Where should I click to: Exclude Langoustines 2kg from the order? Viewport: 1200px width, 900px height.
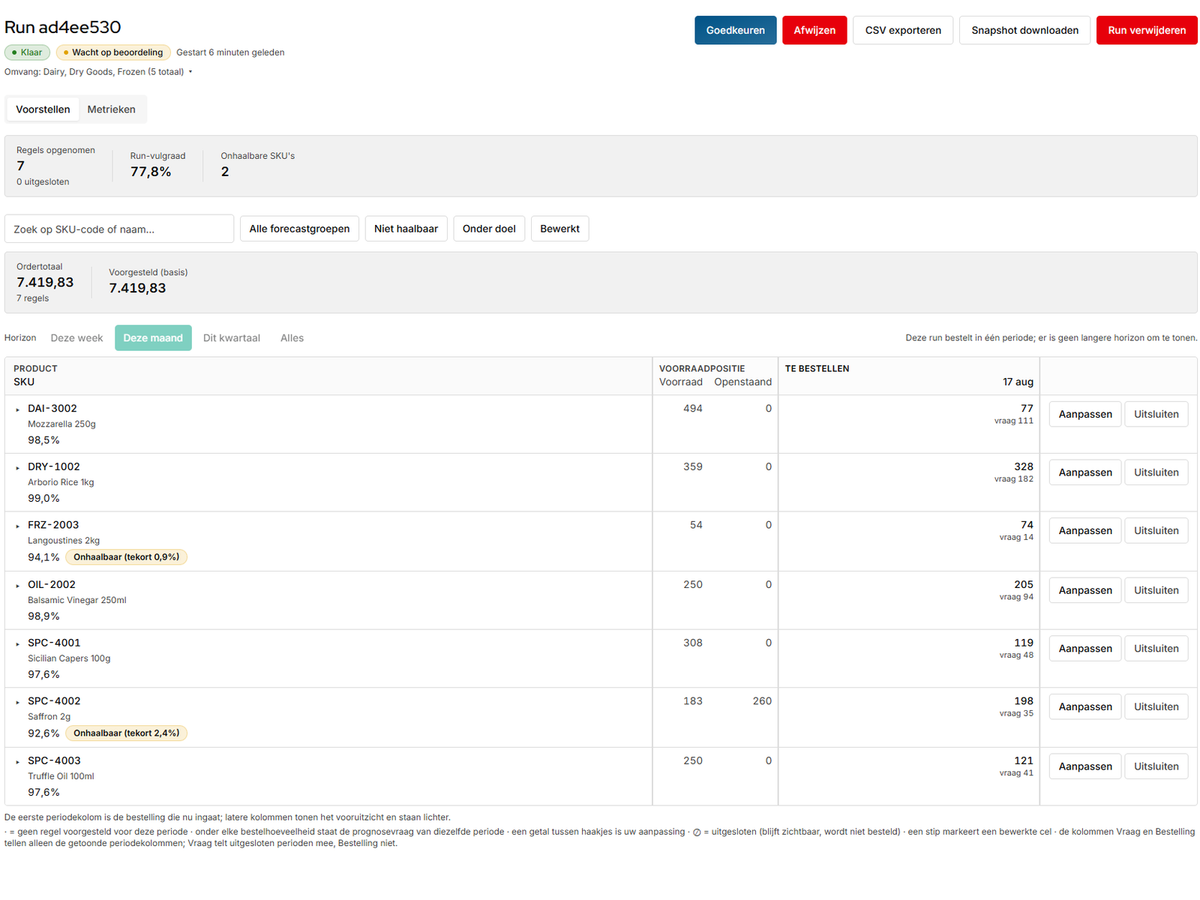pos(1156,531)
